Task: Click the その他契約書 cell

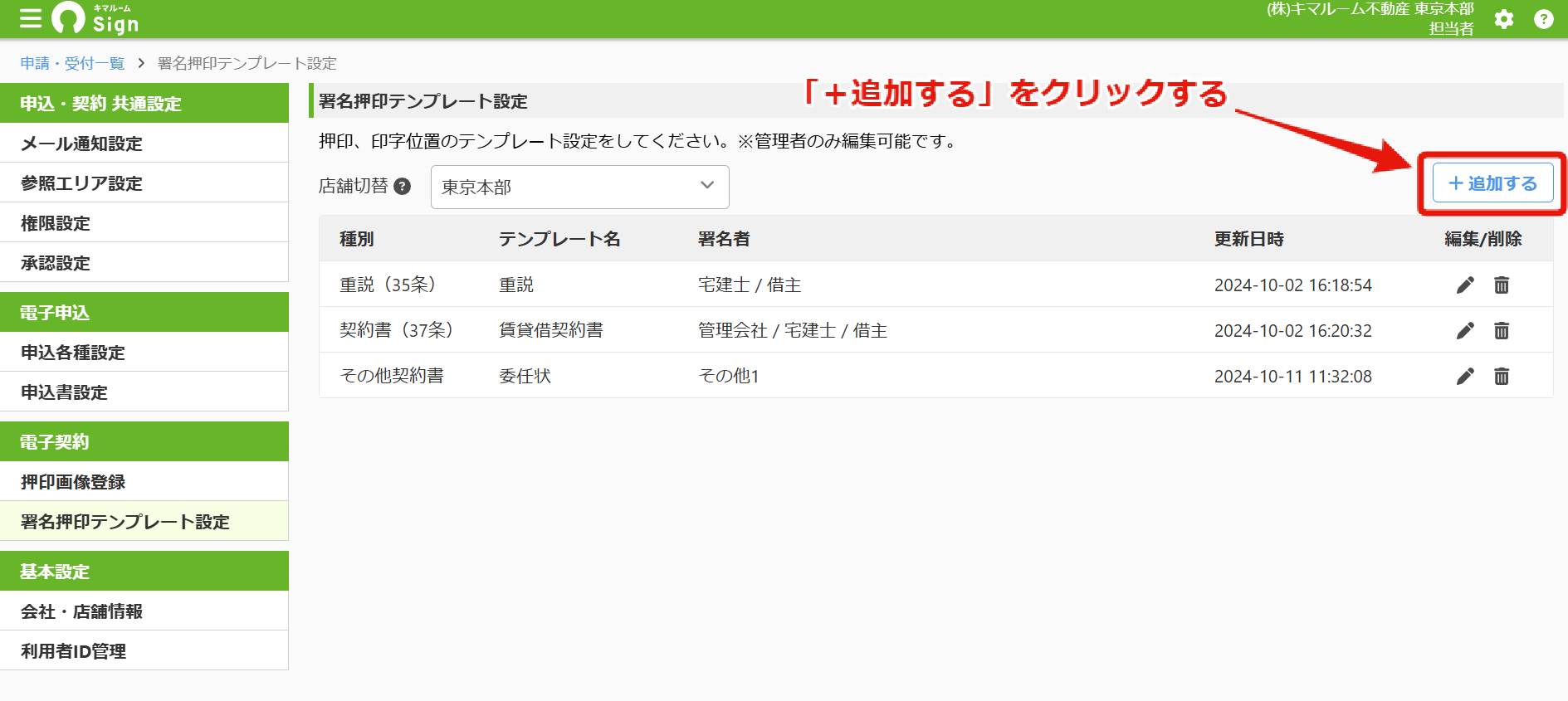Action: [x=392, y=376]
